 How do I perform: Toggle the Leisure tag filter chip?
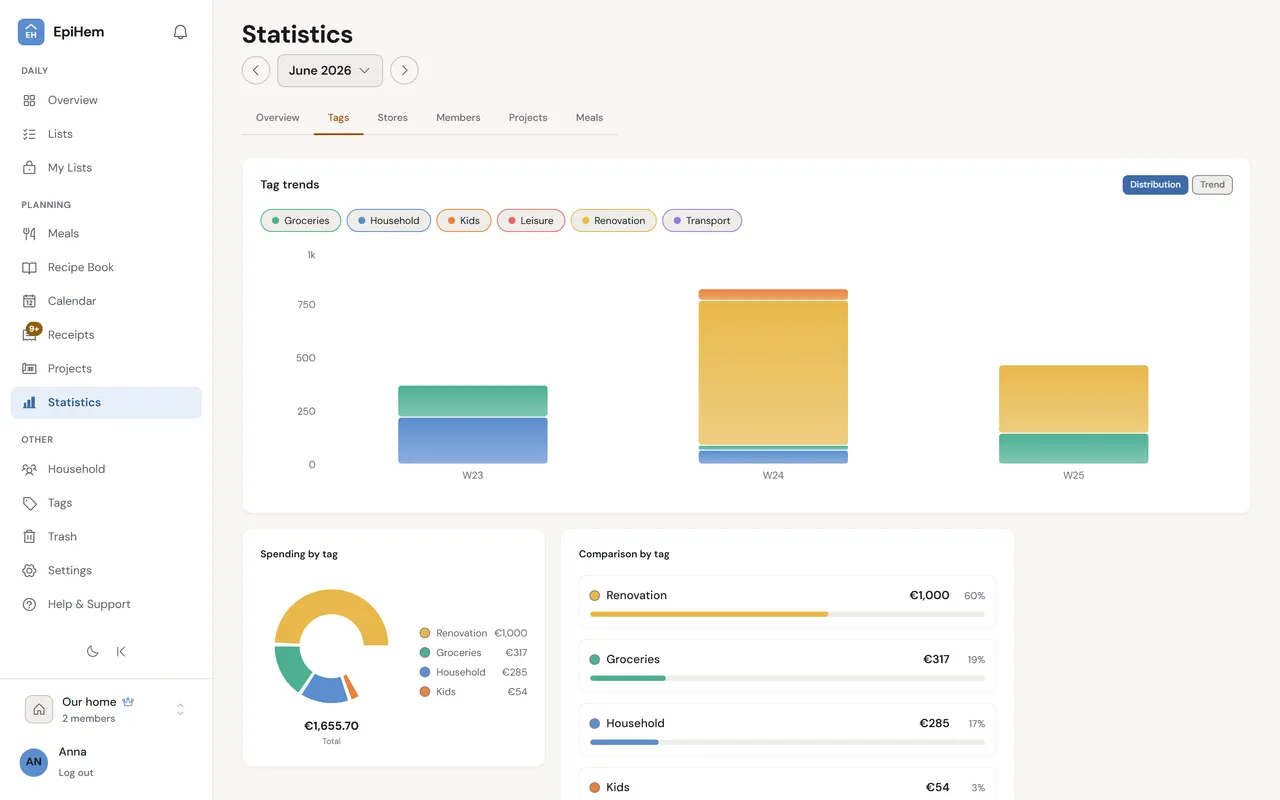pos(531,221)
